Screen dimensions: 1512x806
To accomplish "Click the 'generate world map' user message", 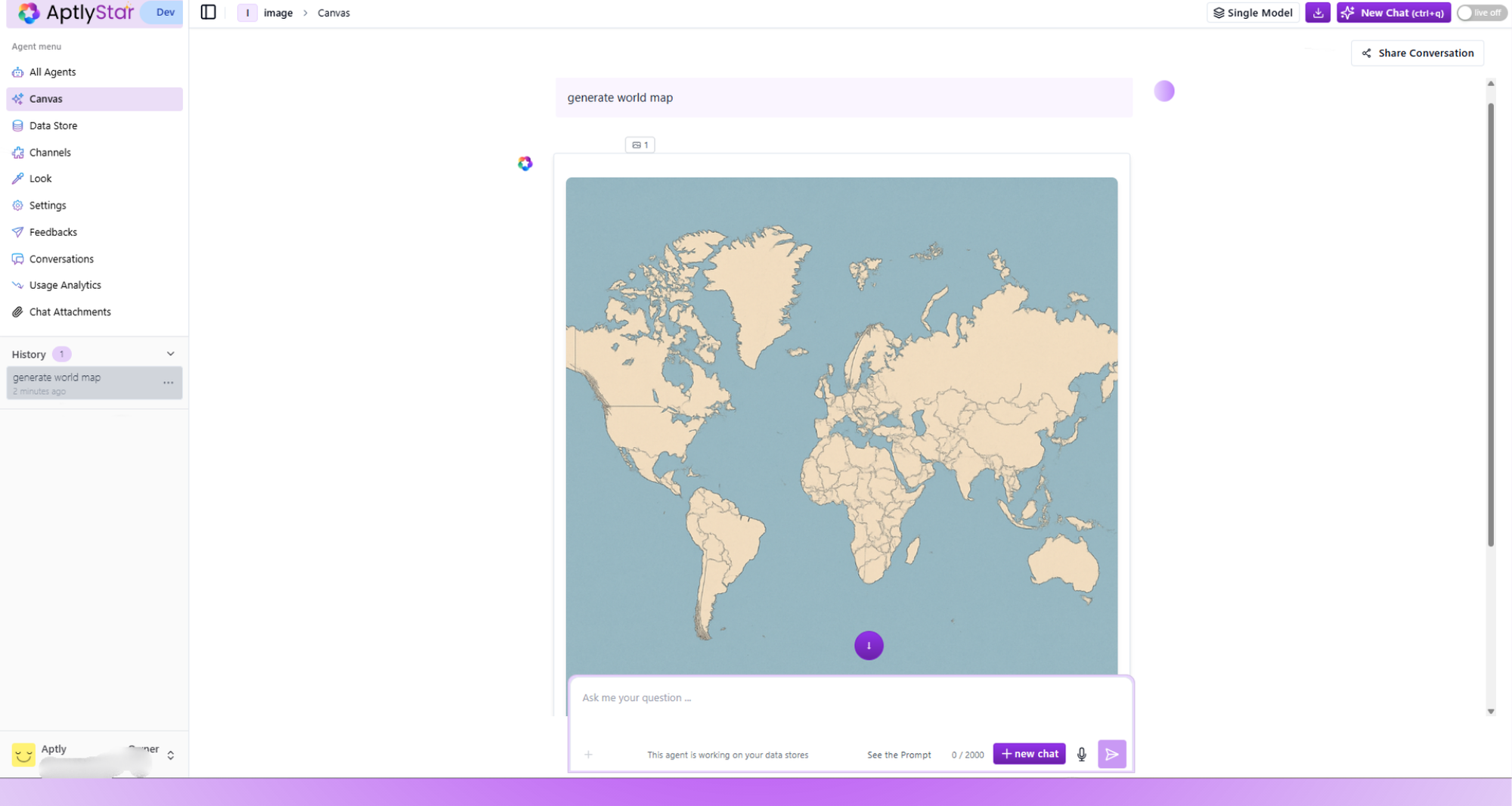I will 844,98.
